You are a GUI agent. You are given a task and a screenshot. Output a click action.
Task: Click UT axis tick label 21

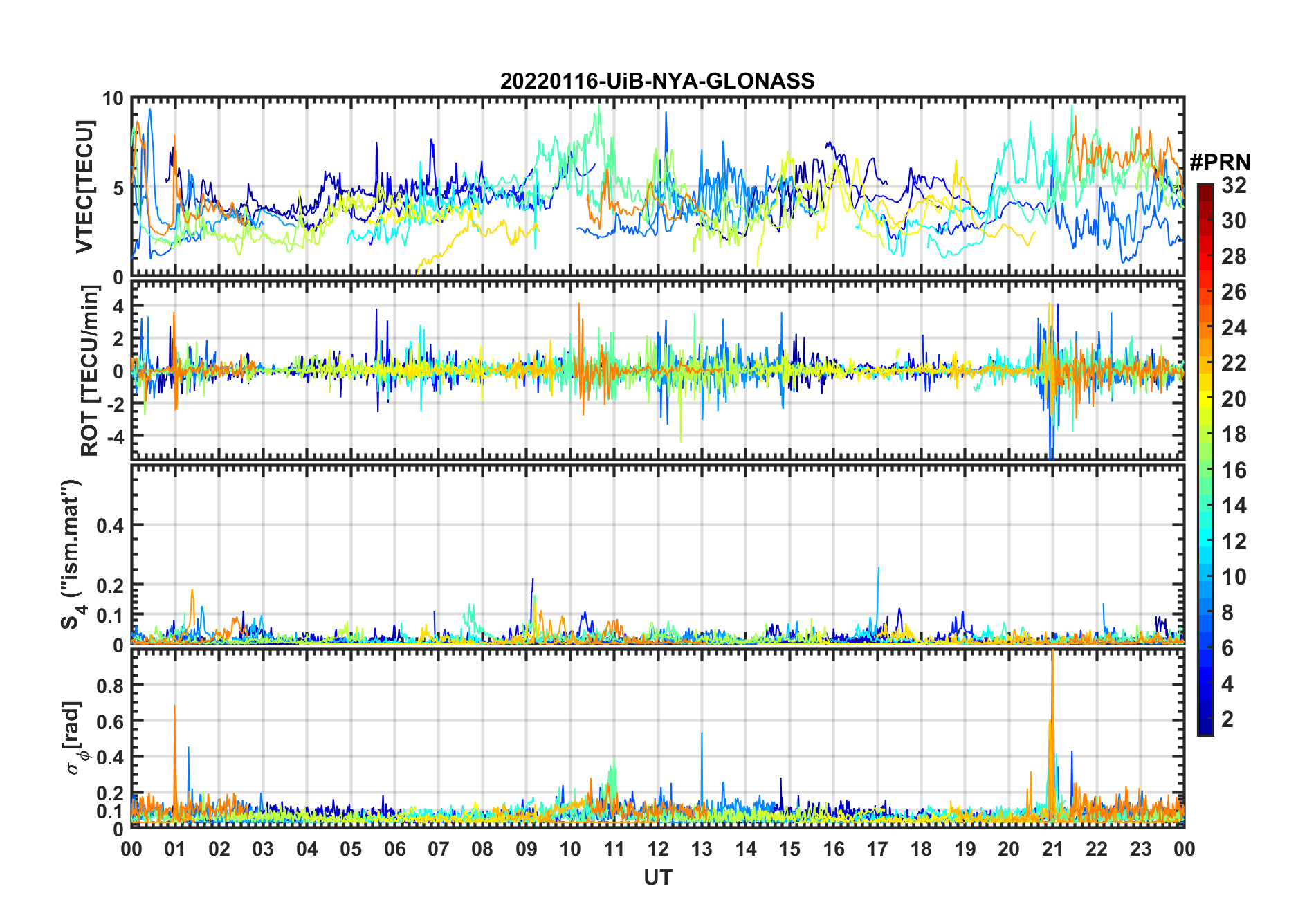pyautogui.click(x=1052, y=849)
